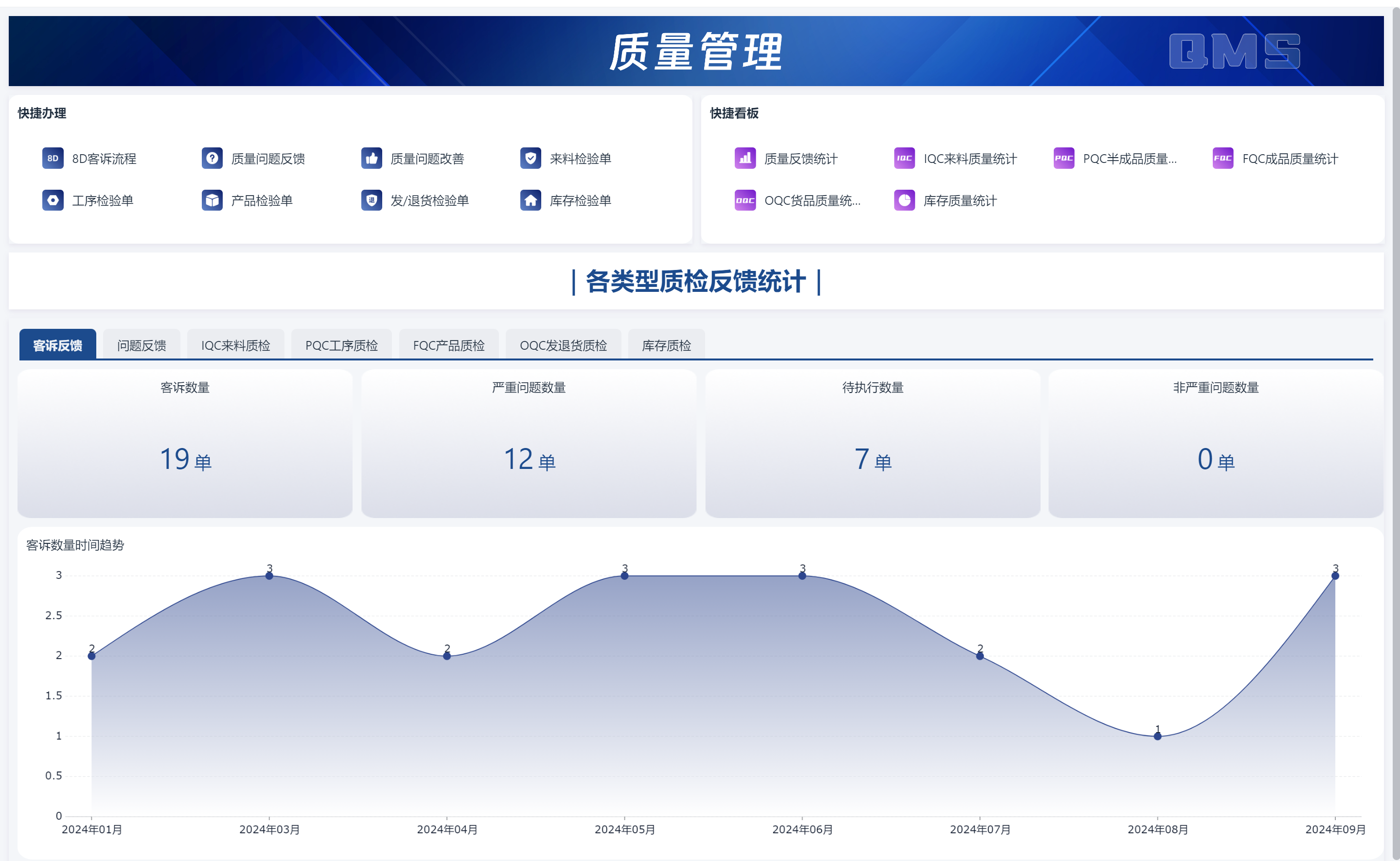Click the 非严重问题数量 0 单 card
1400x861 pixels.
click(x=1216, y=444)
